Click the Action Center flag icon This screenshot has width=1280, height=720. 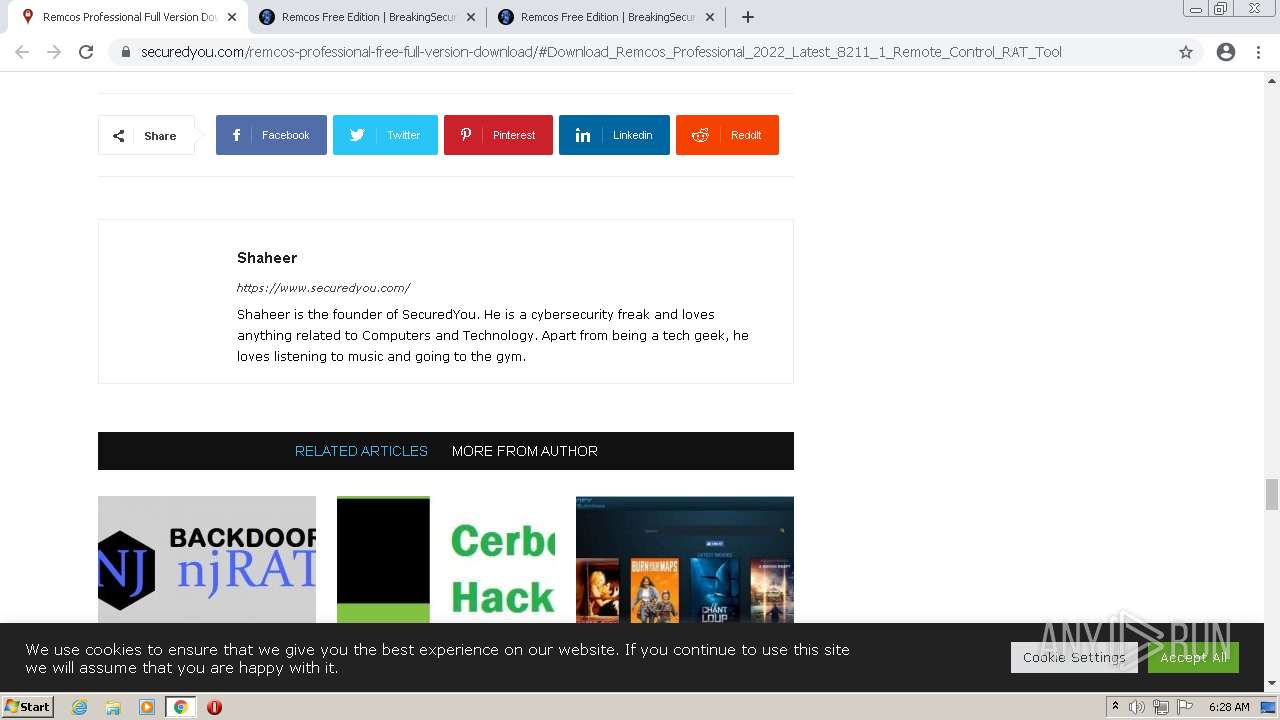tap(1185, 707)
